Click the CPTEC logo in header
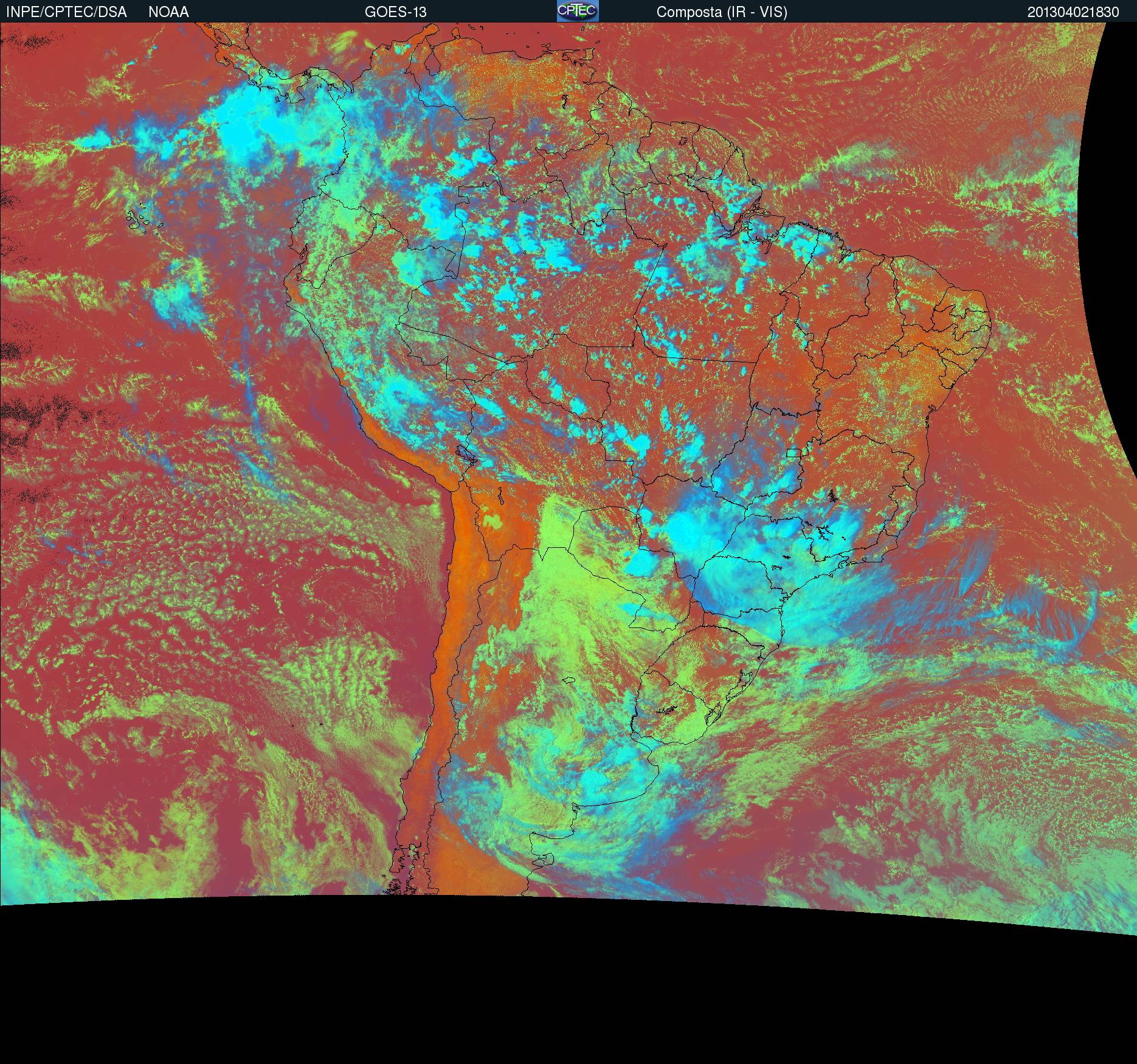This screenshot has width=1137, height=1064. click(578, 11)
